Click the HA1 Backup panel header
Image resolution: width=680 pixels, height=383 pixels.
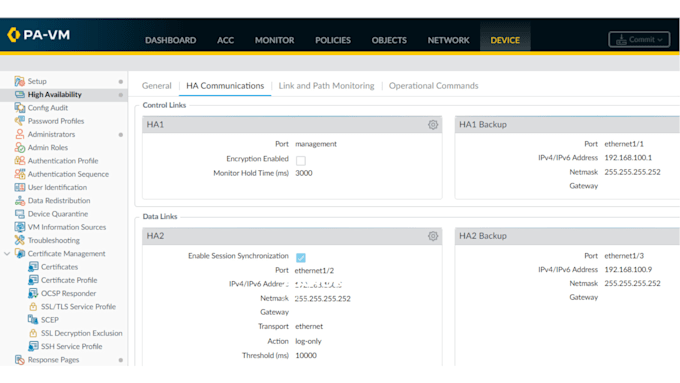click(567, 124)
